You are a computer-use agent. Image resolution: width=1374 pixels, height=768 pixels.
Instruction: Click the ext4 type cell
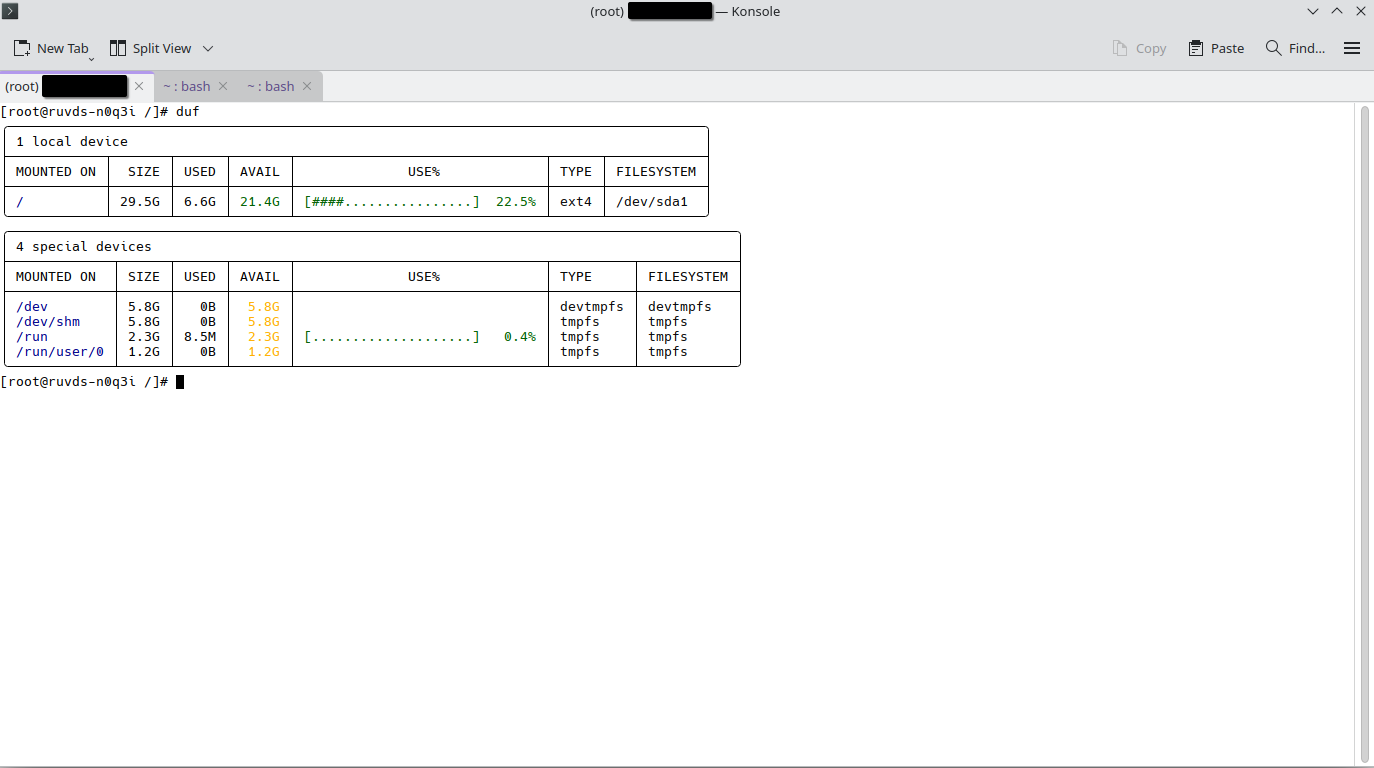[576, 202]
